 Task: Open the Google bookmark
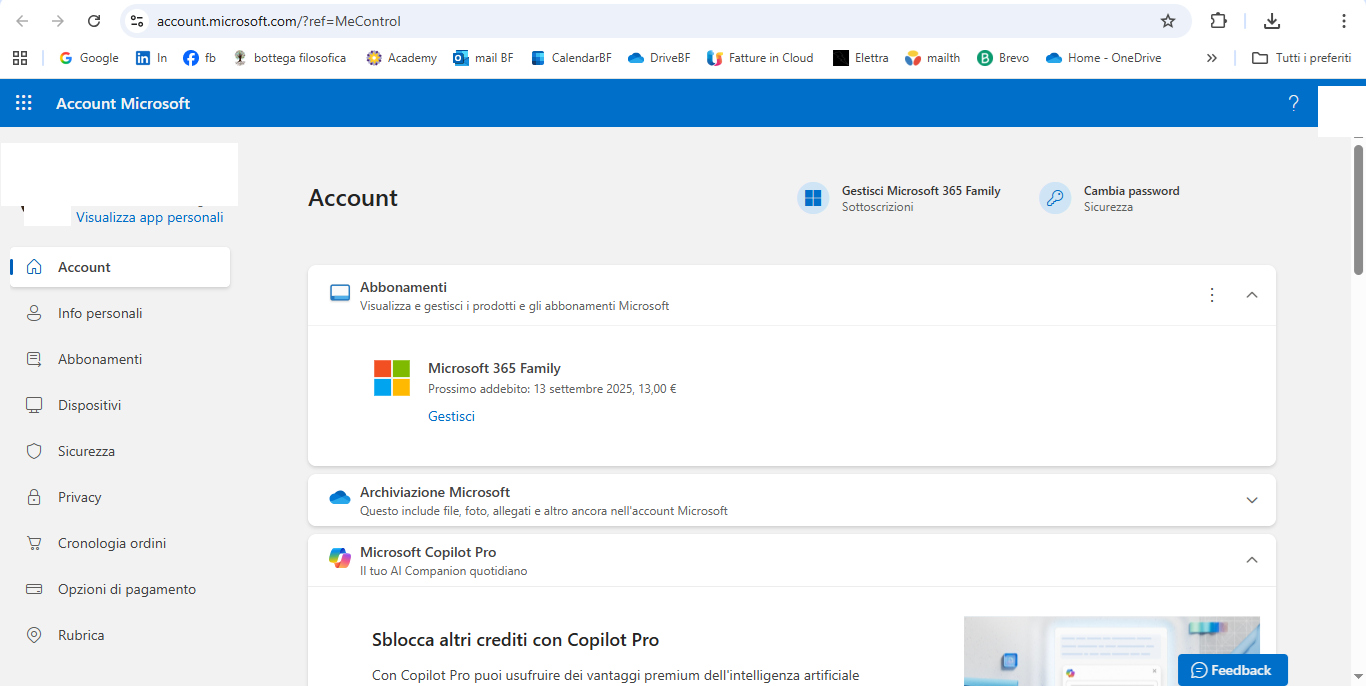click(x=88, y=58)
